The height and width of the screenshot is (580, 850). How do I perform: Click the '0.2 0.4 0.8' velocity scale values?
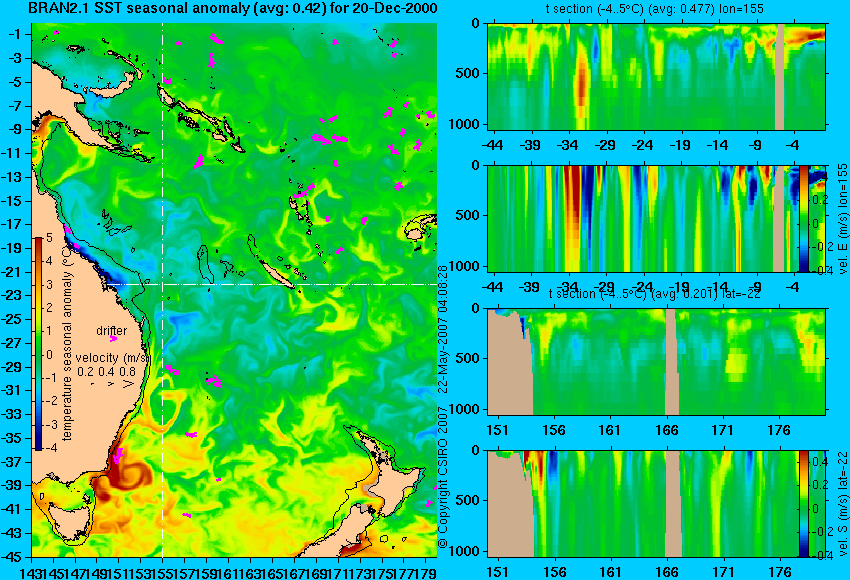tap(106, 372)
